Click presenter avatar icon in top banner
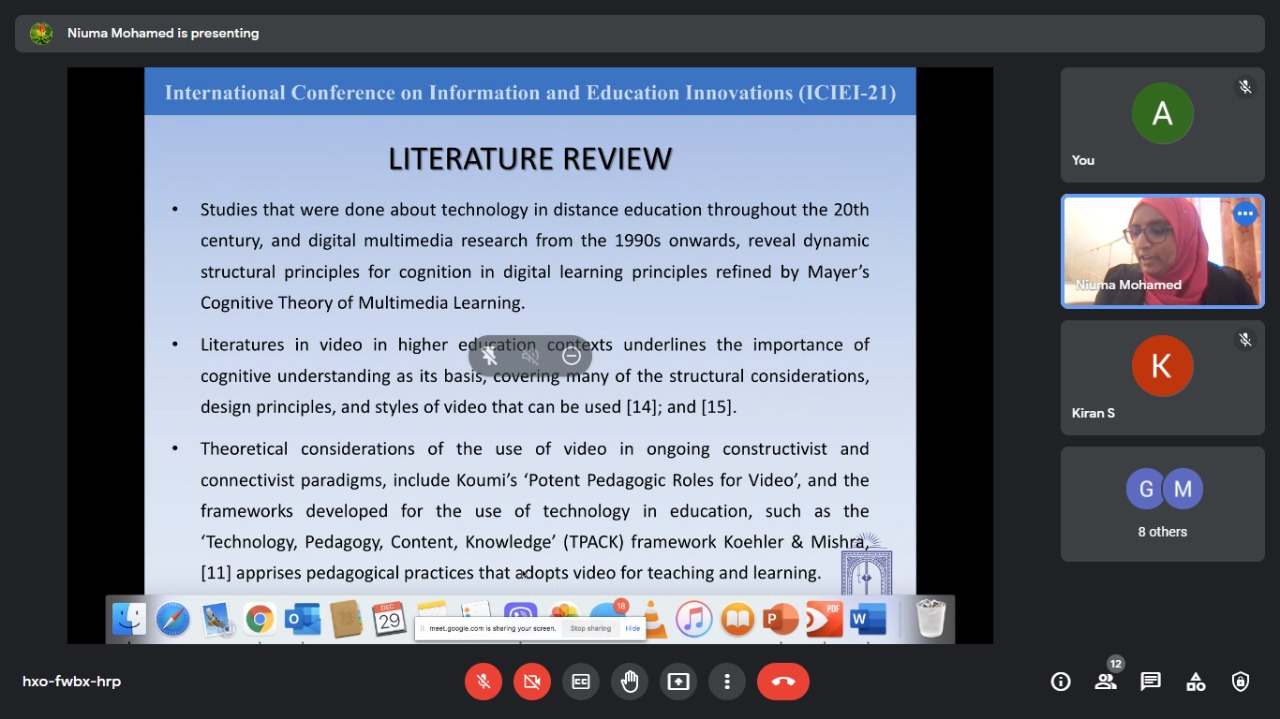This screenshot has width=1280, height=719. click(x=41, y=33)
